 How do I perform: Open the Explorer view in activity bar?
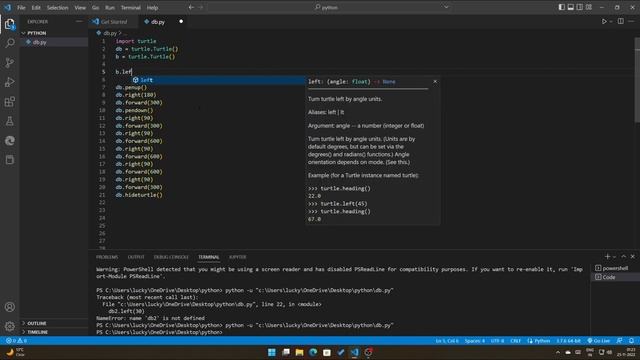10,24
